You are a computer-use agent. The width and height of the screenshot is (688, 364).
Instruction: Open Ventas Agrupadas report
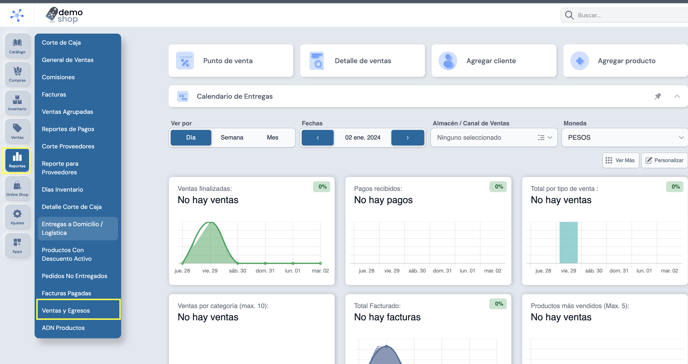point(68,112)
